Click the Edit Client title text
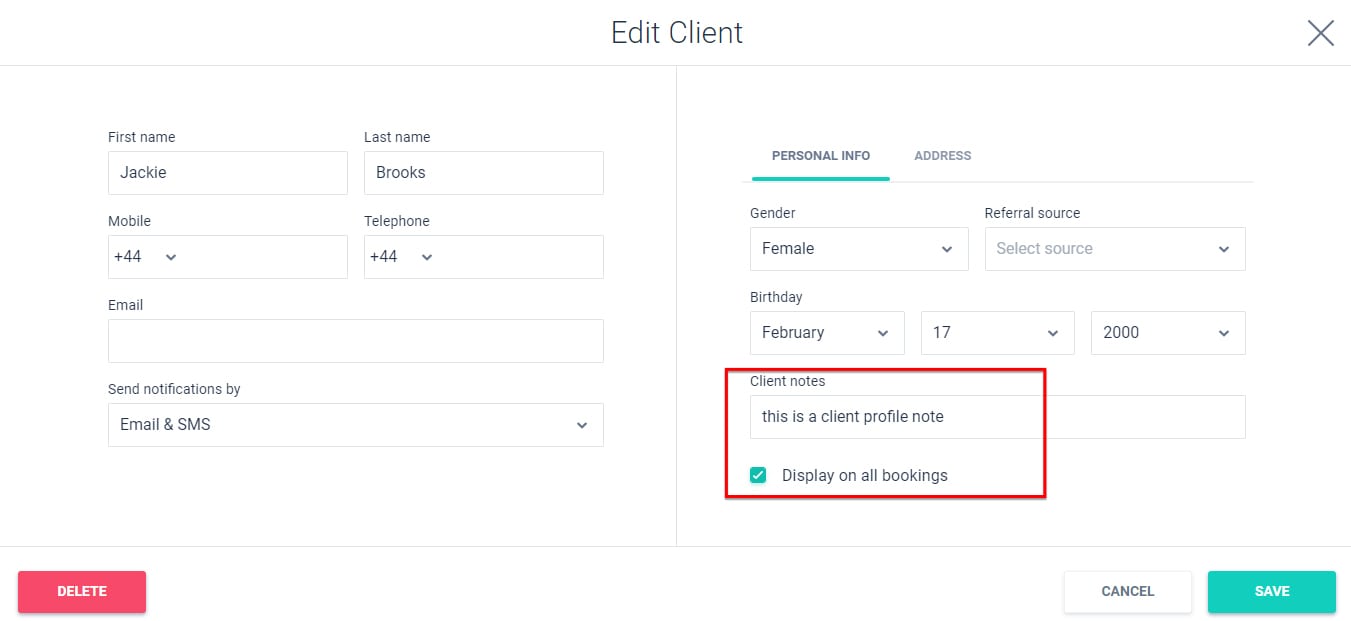1351x621 pixels. pos(677,33)
